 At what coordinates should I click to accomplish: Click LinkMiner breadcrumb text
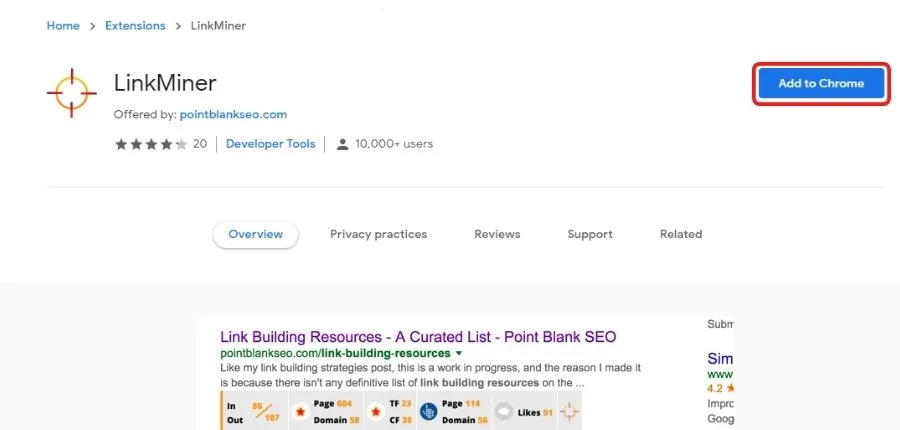(x=218, y=26)
